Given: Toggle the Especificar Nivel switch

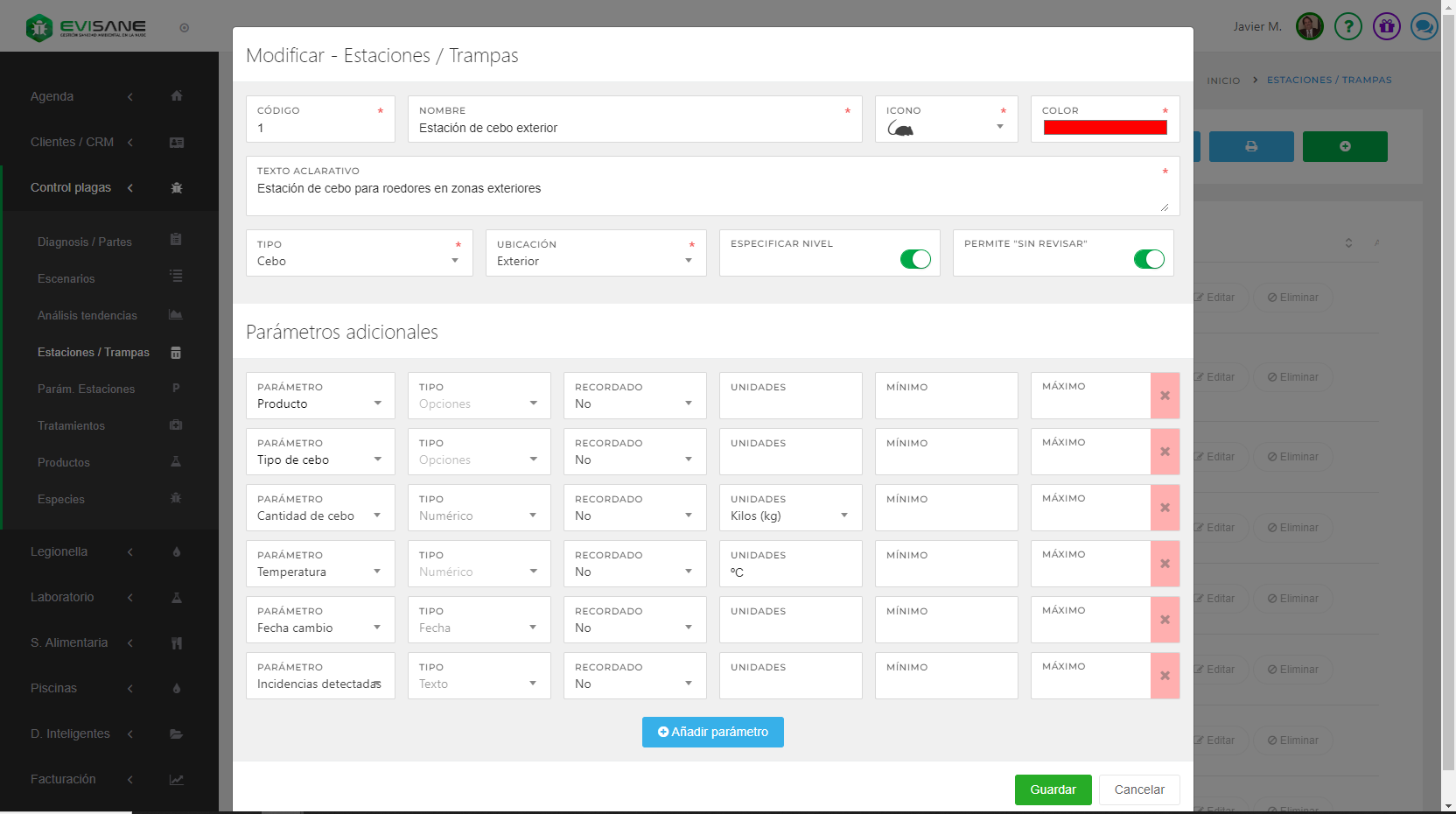Looking at the screenshot, I should (x=915, y=259).
